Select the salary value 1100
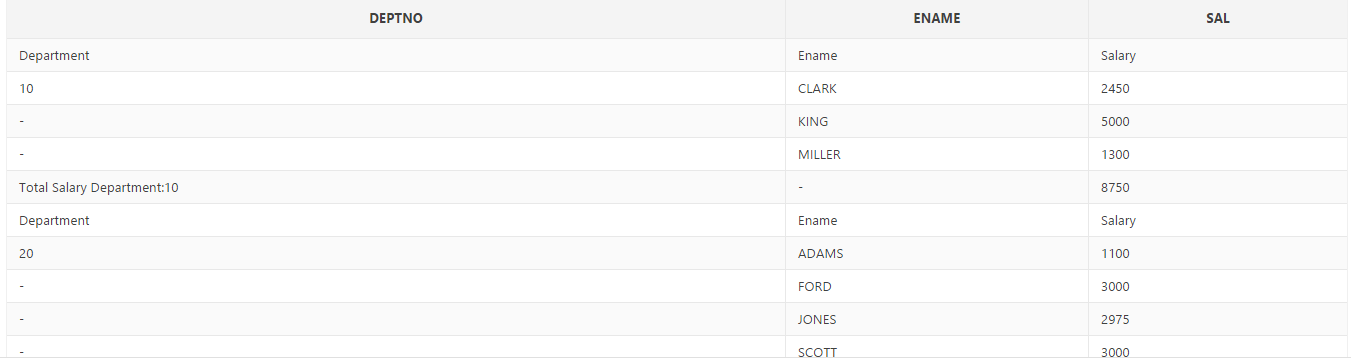Viewport: 1351px width, 362px height. click(x=1217, y=253)
